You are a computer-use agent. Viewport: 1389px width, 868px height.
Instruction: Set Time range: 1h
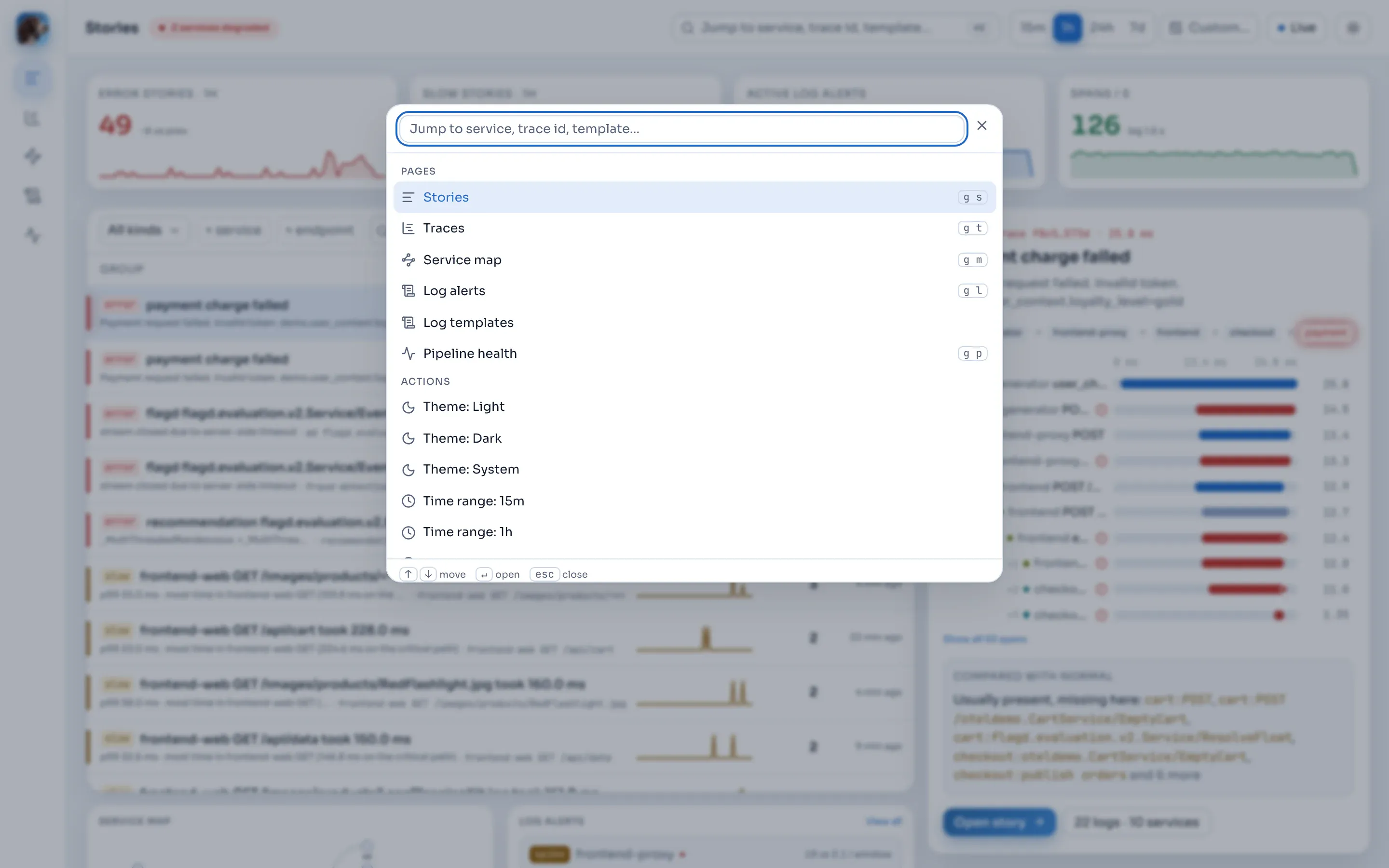[694, 532]
